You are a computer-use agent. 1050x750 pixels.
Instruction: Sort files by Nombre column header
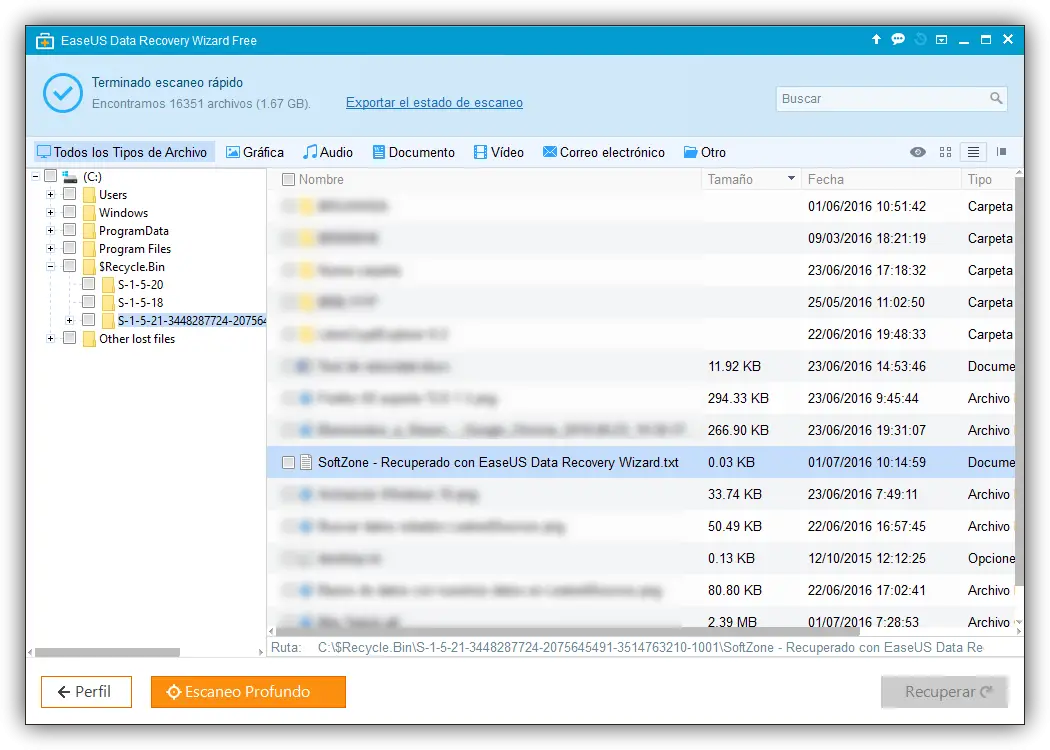tap(321, 179)
